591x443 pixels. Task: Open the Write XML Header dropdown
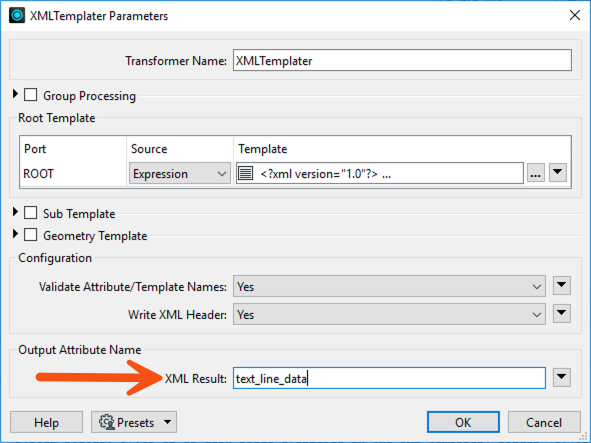389,314
